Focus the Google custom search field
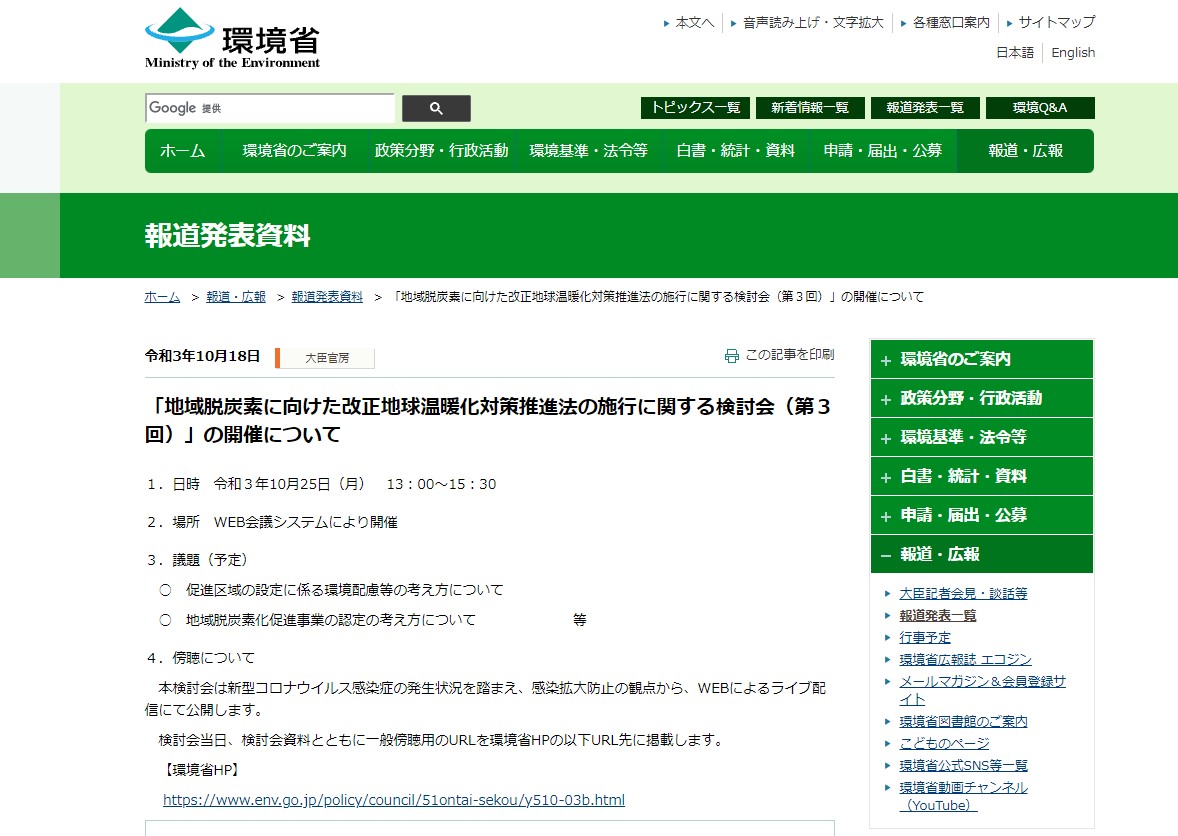Screen dimensions: 1178x836 click(270, 108)
